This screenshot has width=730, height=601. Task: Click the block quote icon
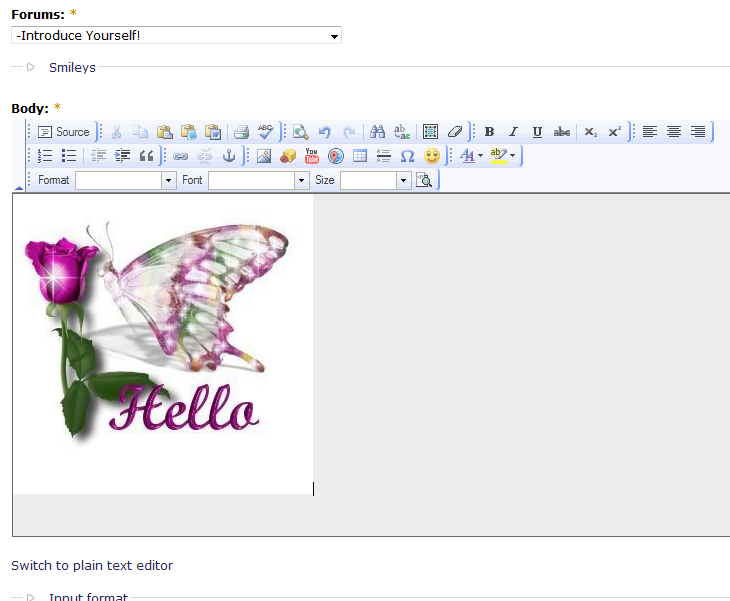147,156
